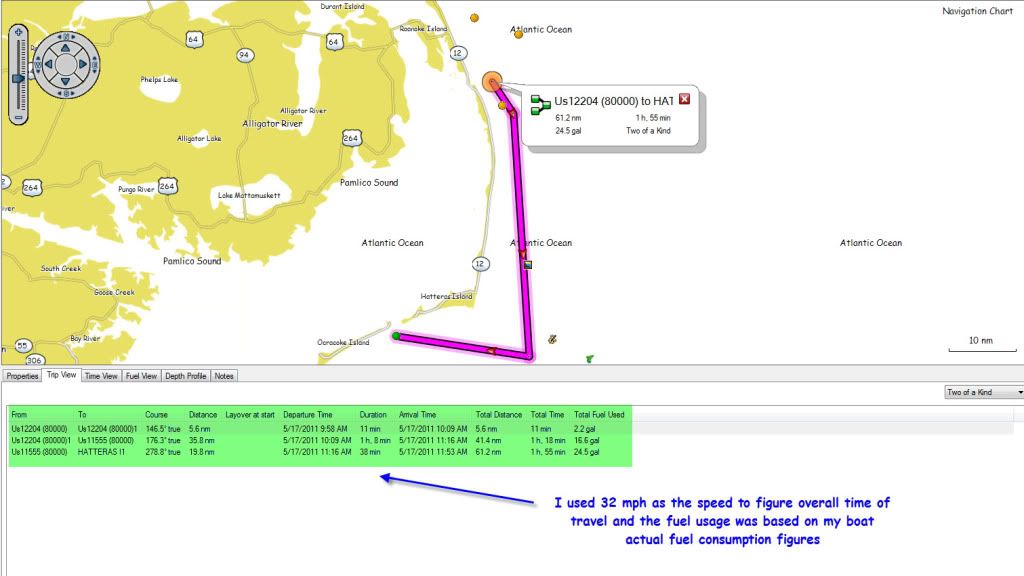Viewport: 1024px width, 576px height.
Task: Click the zoom-out minus icon on the map
Action: tap(18, 116)
